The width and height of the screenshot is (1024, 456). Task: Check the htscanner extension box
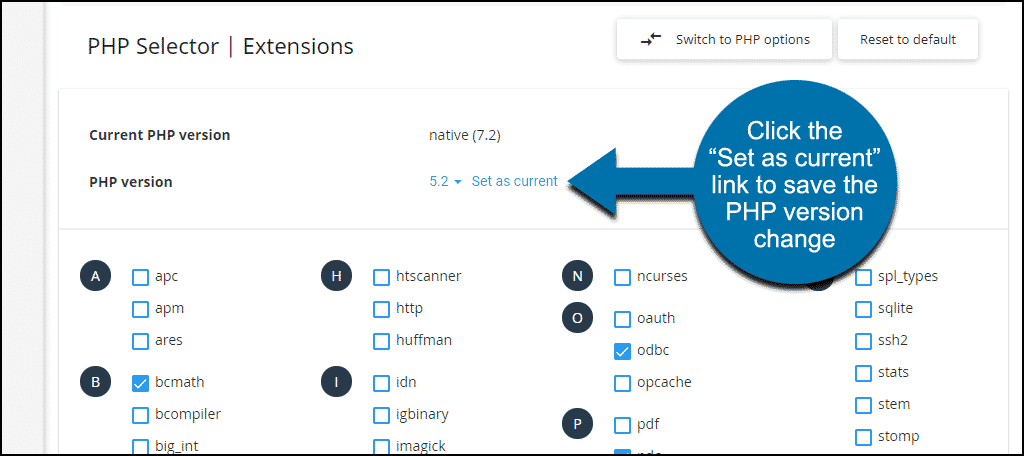point(381,277)
